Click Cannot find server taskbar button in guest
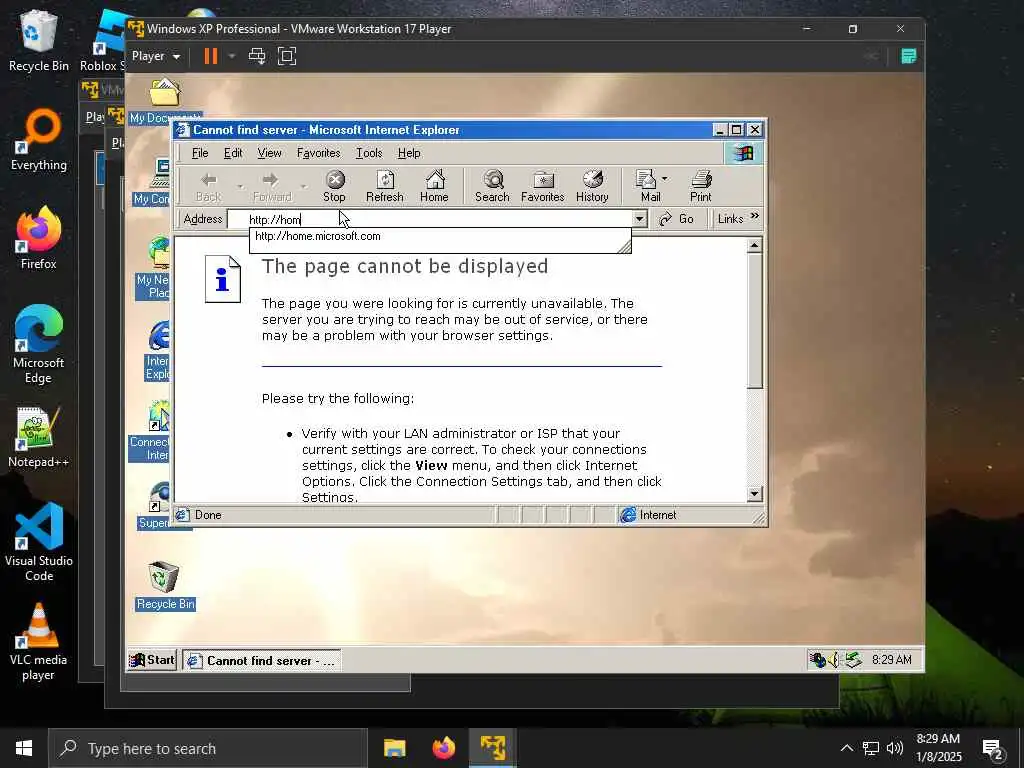Image resolution: width=1024 pixels, height=768 pixels. click(261, 661)
